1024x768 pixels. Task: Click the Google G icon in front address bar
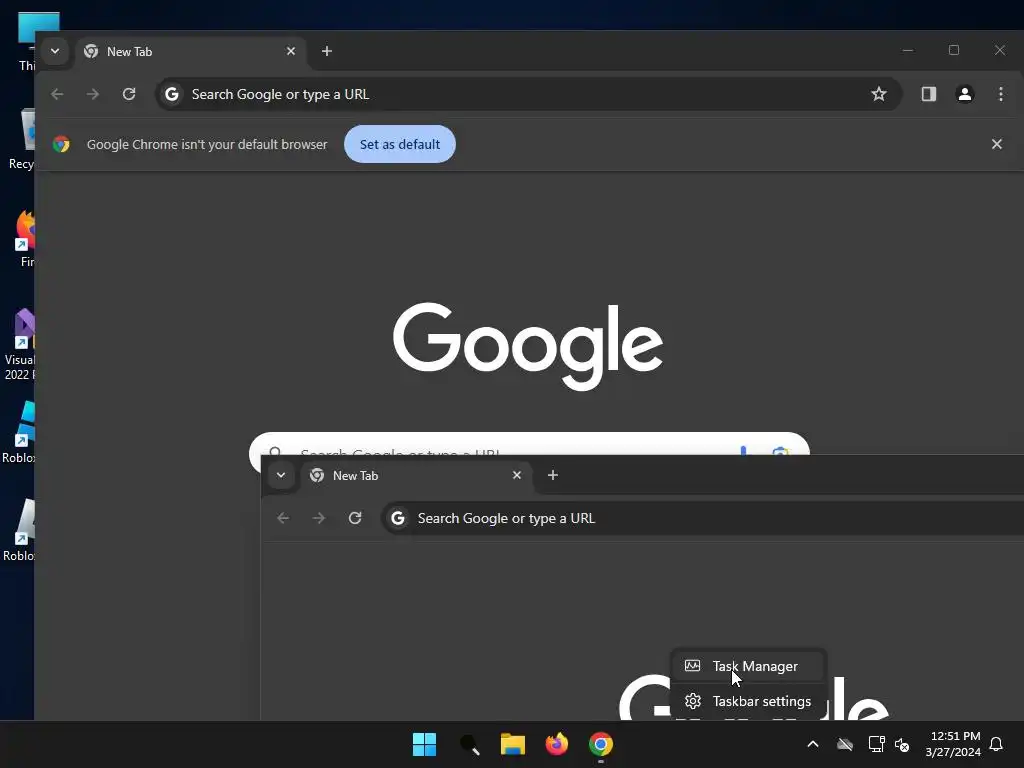click(398, 518)
